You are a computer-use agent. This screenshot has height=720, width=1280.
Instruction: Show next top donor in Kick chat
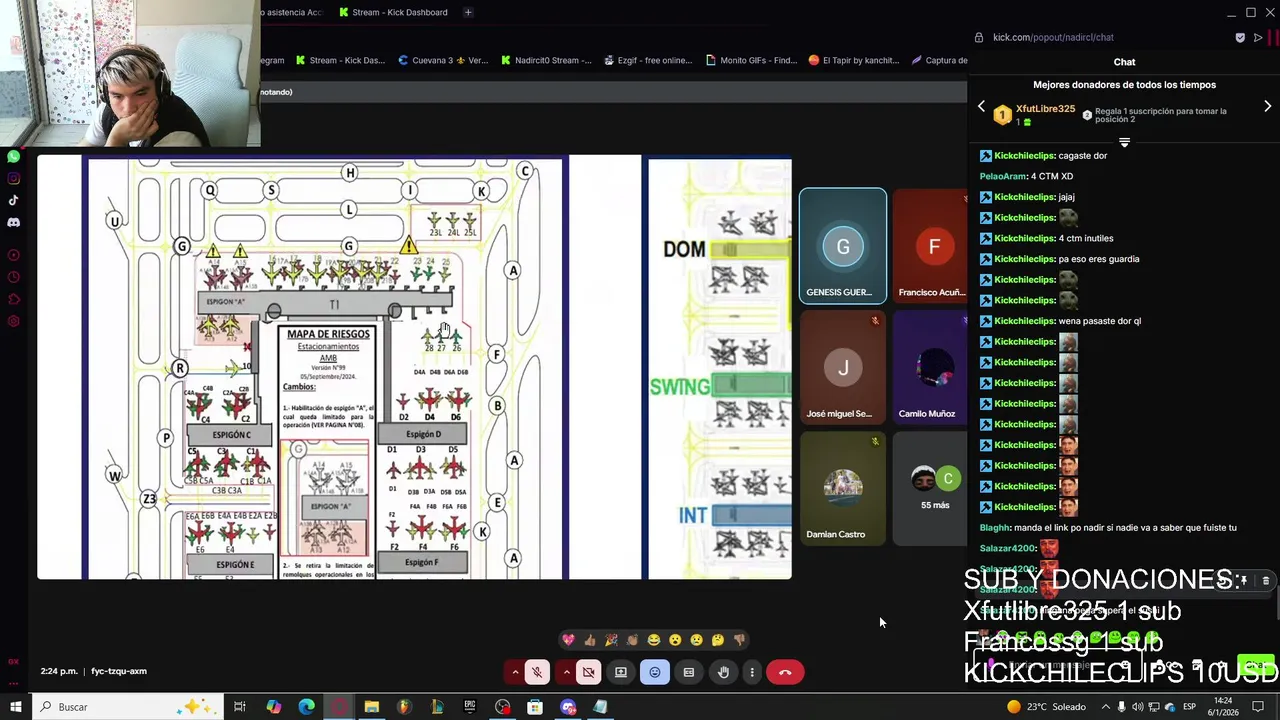1267,106
